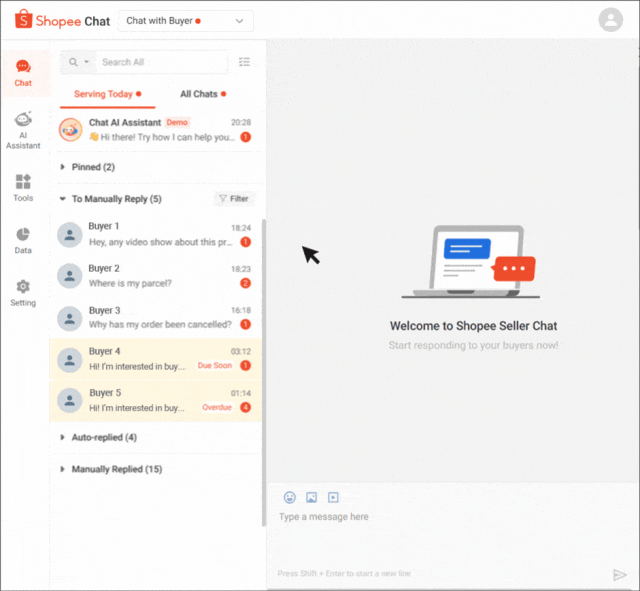Screen dimensions: 640x591
Task: Click the Buyer 4 name
Action: point(104,351)
